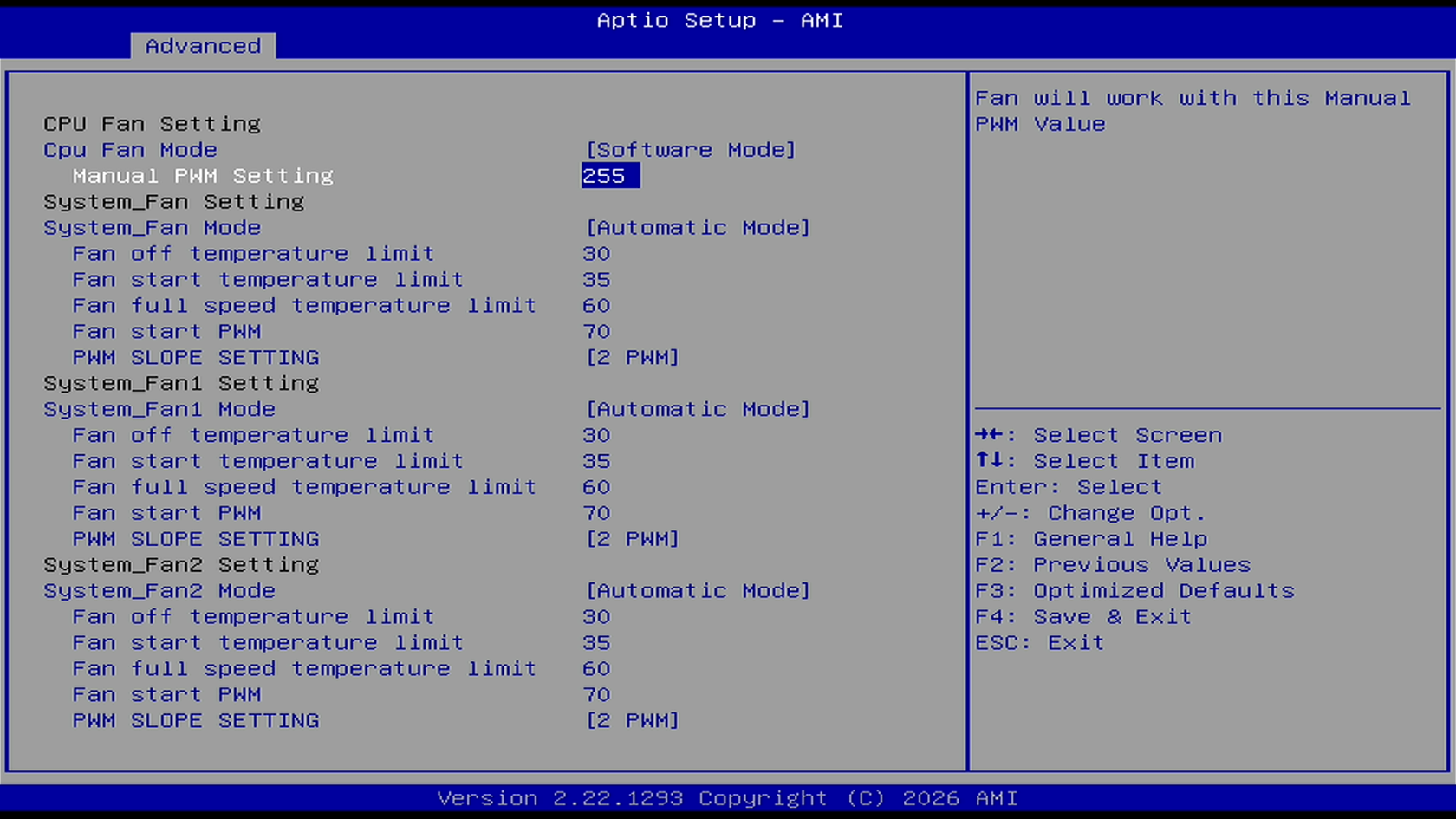The width and height of the screenshot is (1456, 819).
Task: Click value 60 for System_Fan full speed limit
Action: [x=596, y=306]
